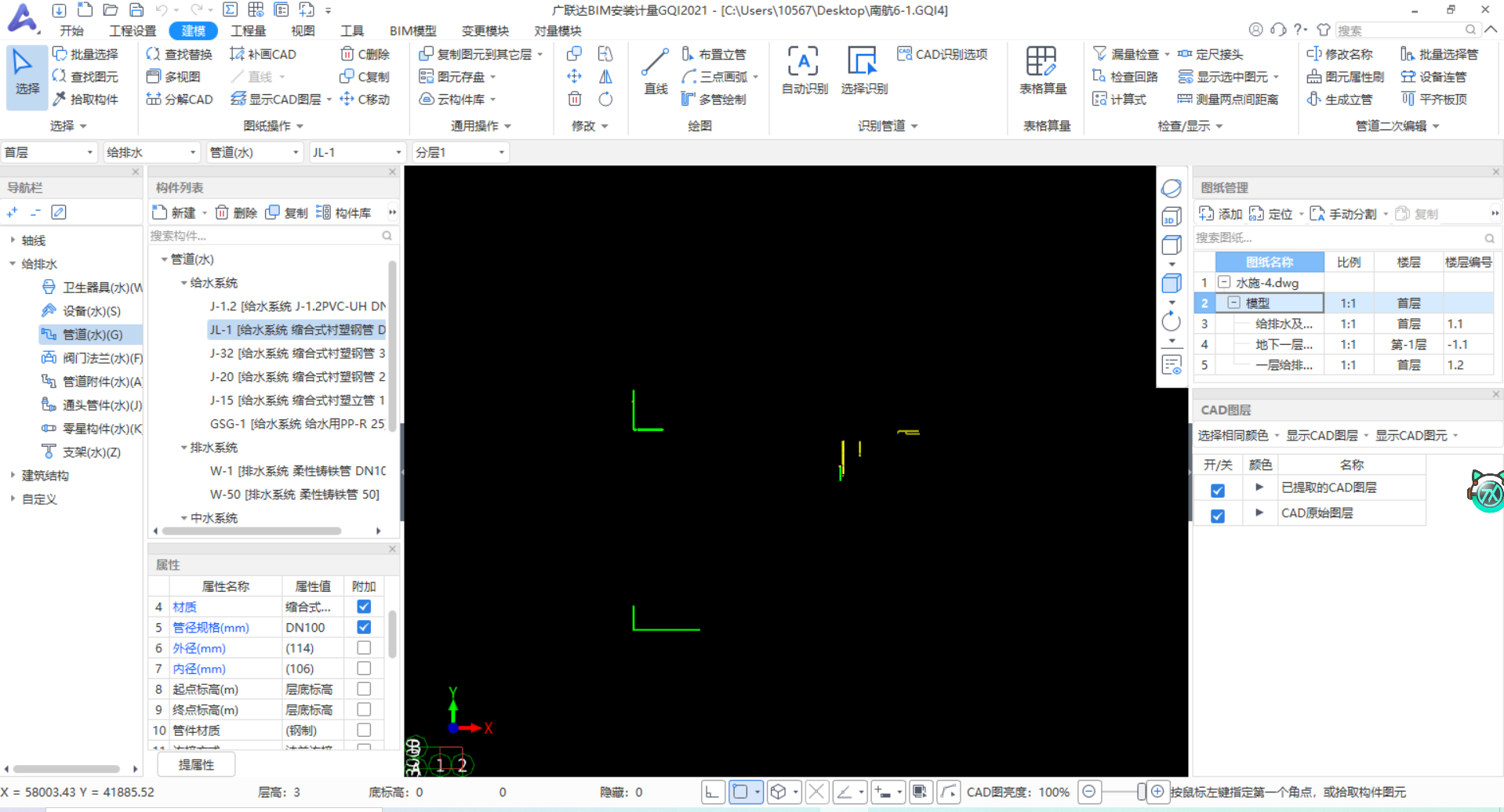Screen dimensions: 1504x812
Task: Select the 选择 arrow tool
Action: [27, 76]
